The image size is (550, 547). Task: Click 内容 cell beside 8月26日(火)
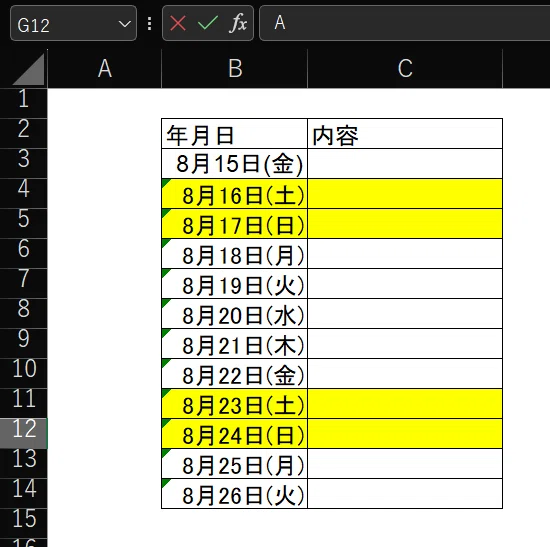point(405,494)
